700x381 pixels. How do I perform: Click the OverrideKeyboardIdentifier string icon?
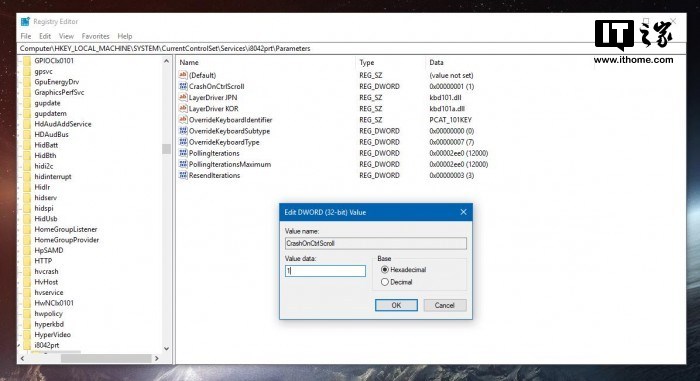coord(183,120)
